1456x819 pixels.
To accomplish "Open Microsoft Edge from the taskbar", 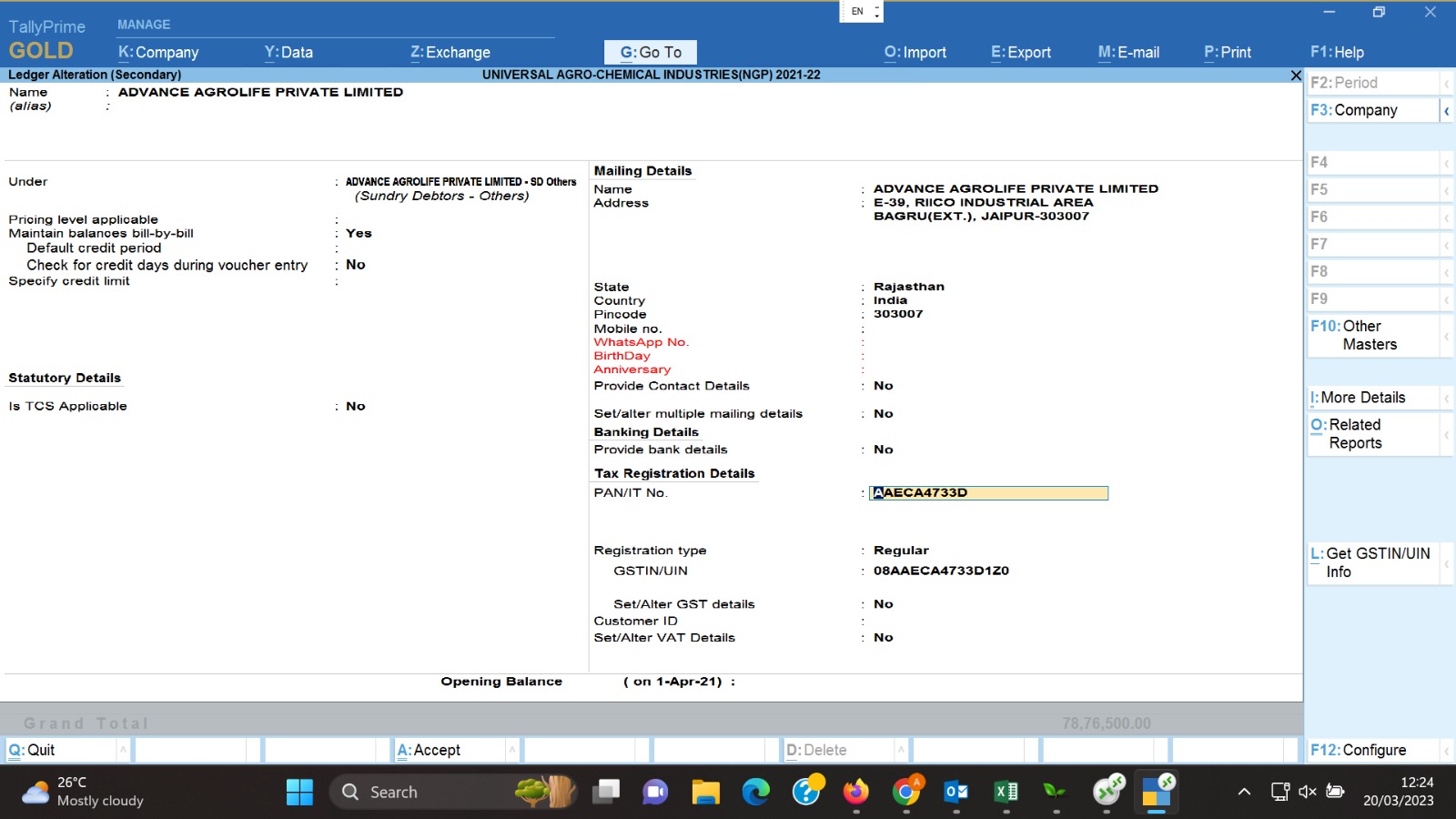I will click(755, 792).
